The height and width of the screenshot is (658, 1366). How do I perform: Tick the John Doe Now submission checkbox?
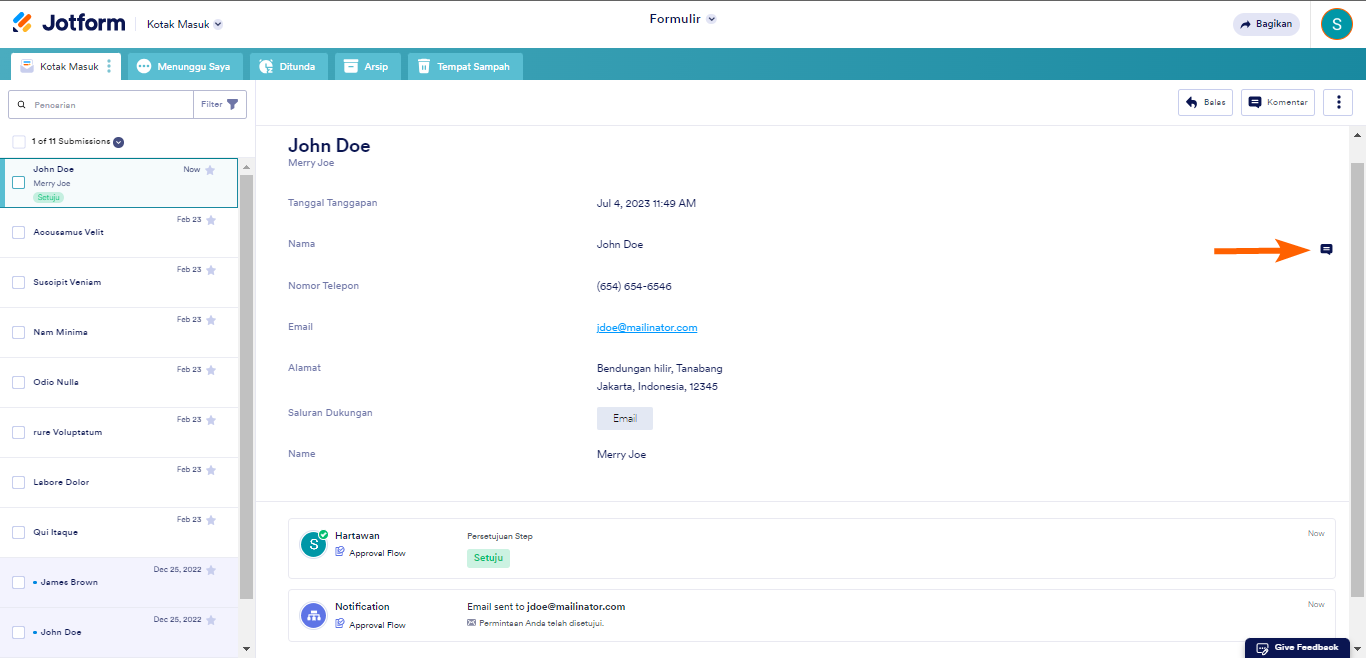pos(18,182)
